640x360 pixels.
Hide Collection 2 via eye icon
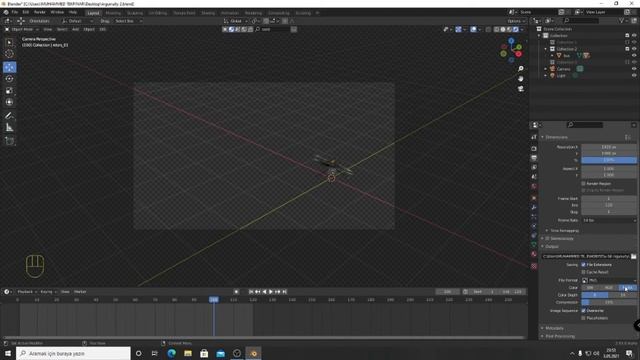coord(634,49)
